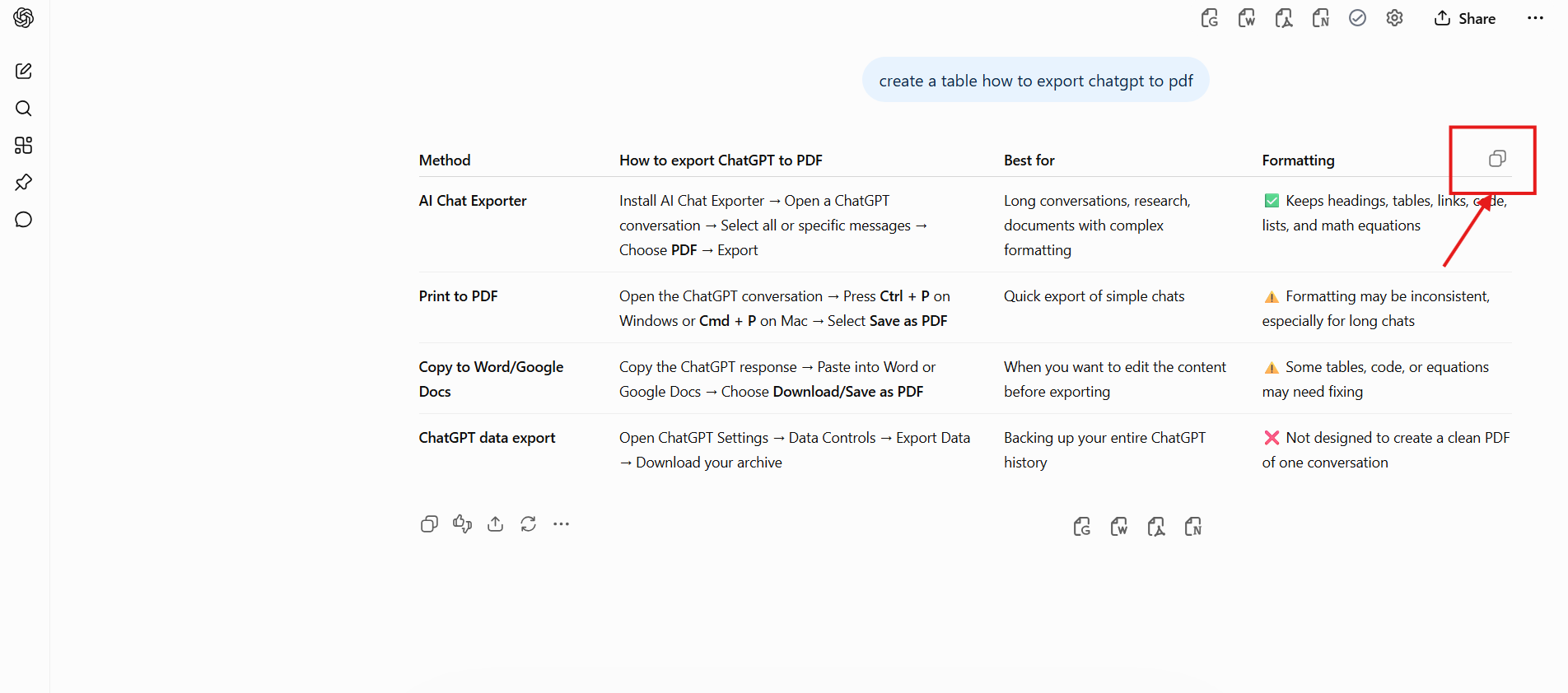Click 'Formatting may be inconsistent' cell
This screenshot has width=1568, height=693.
(x=1376, y=309)
